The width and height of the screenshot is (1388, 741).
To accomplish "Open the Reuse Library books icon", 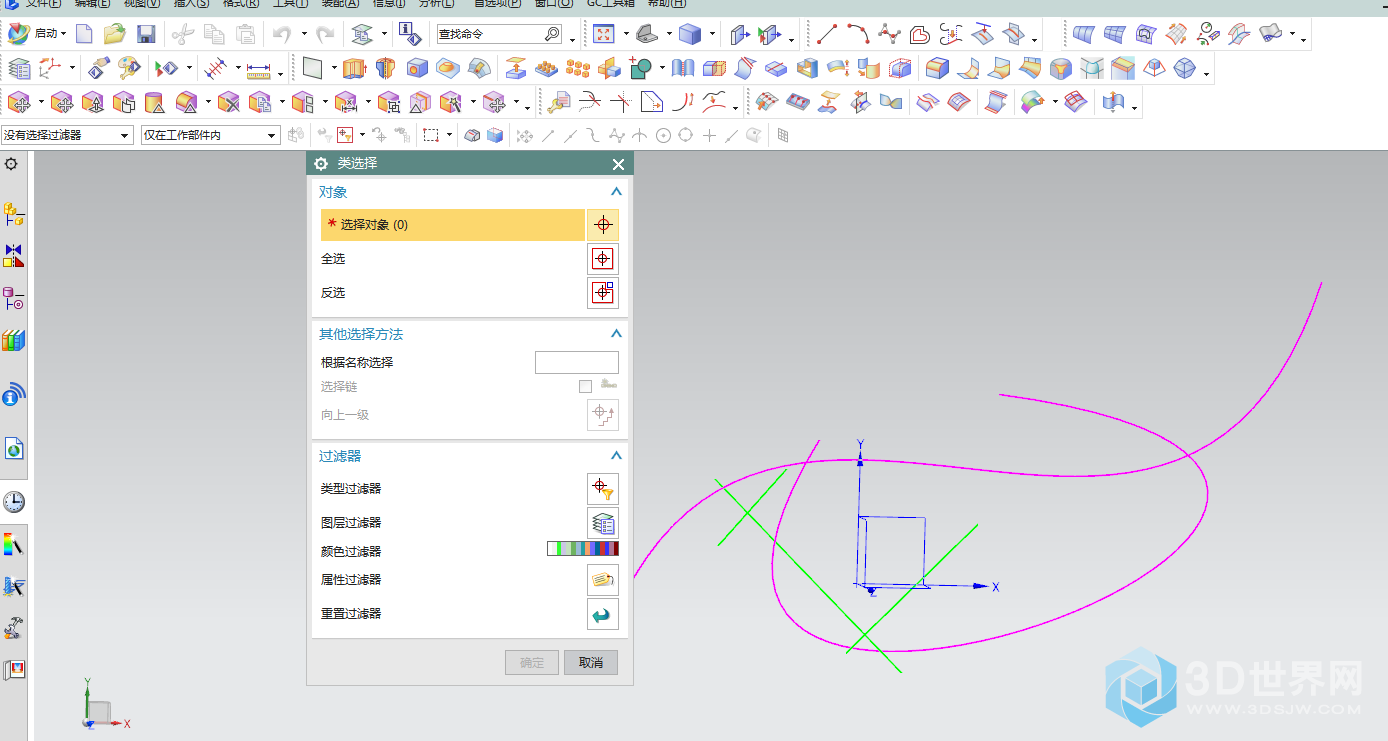I will [14, 341].
